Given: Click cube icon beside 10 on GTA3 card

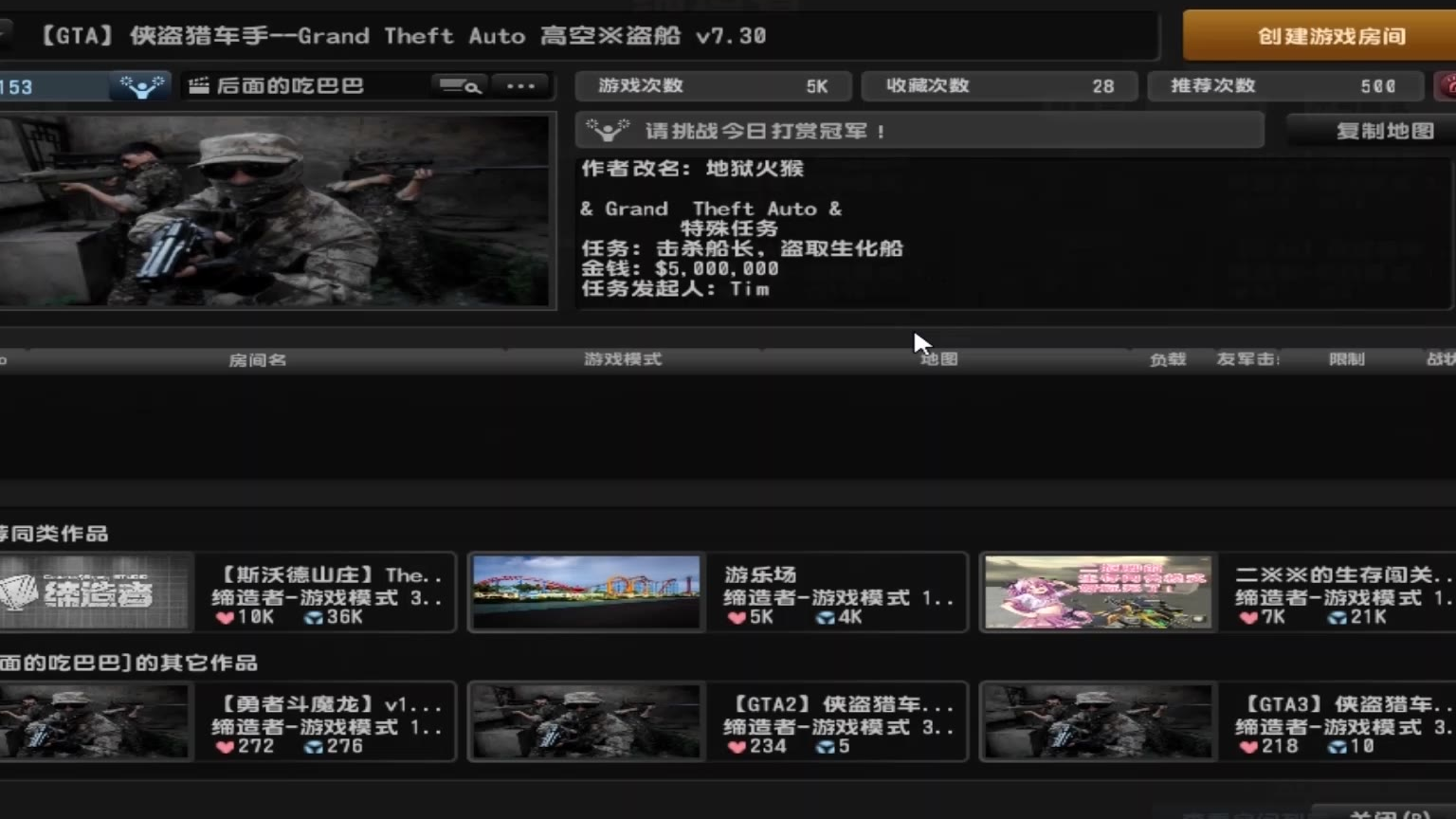Looking at the screenshot, I should 1338,747.
